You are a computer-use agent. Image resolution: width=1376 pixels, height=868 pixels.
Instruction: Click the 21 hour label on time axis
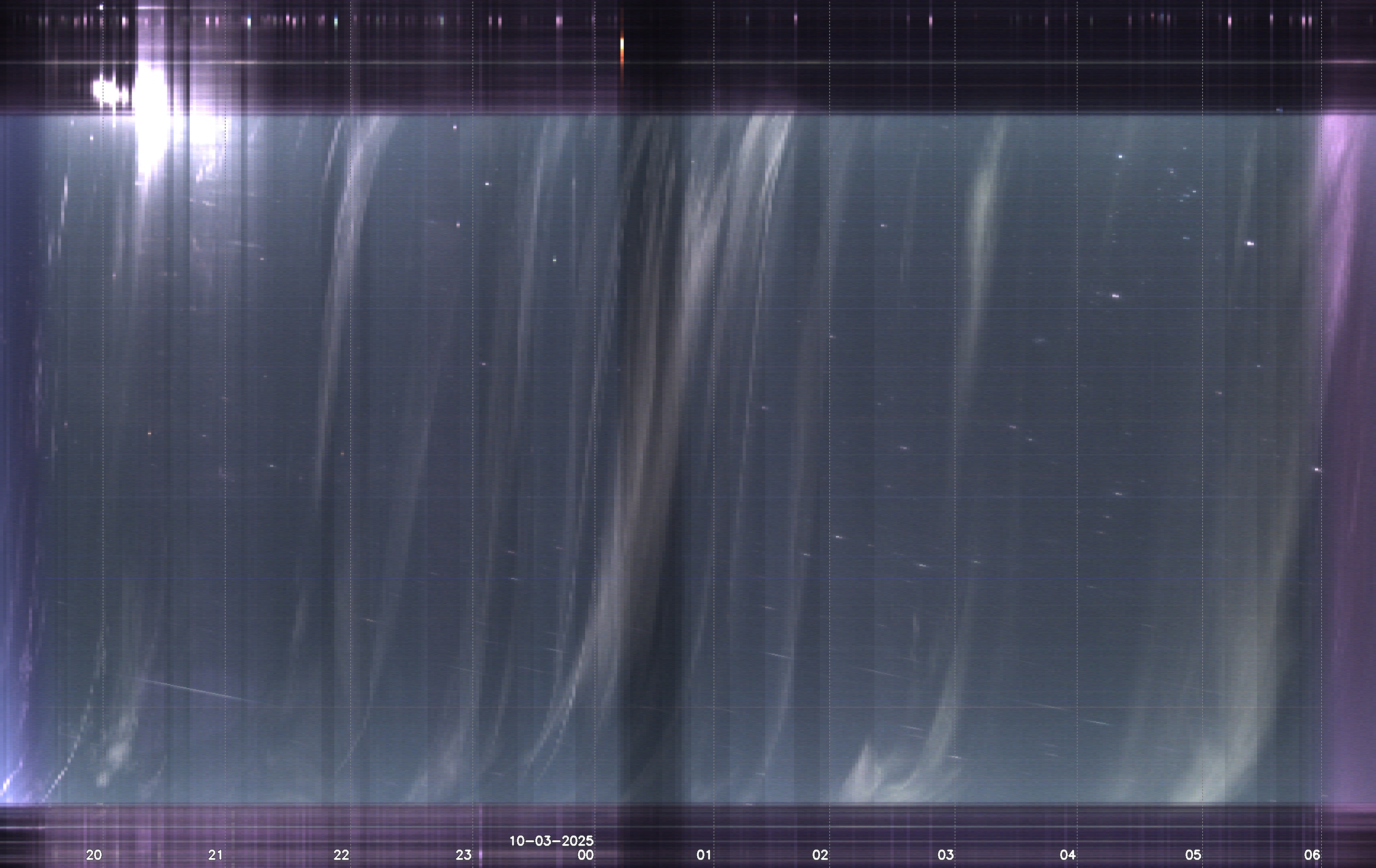[x=215, y=855]
